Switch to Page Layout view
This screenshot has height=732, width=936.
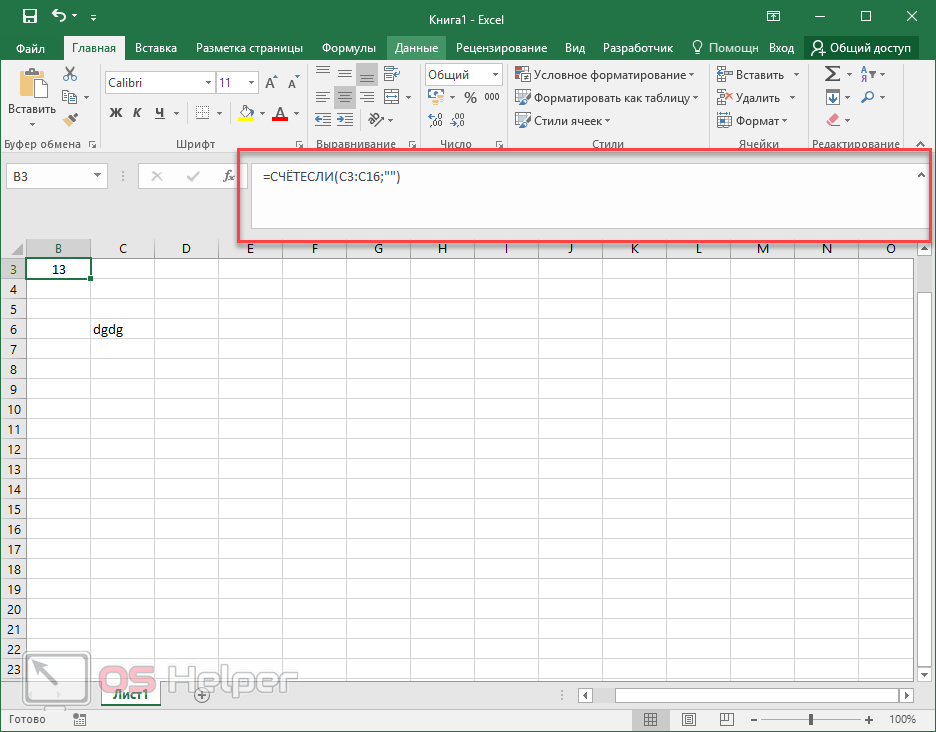pos(691,719)
